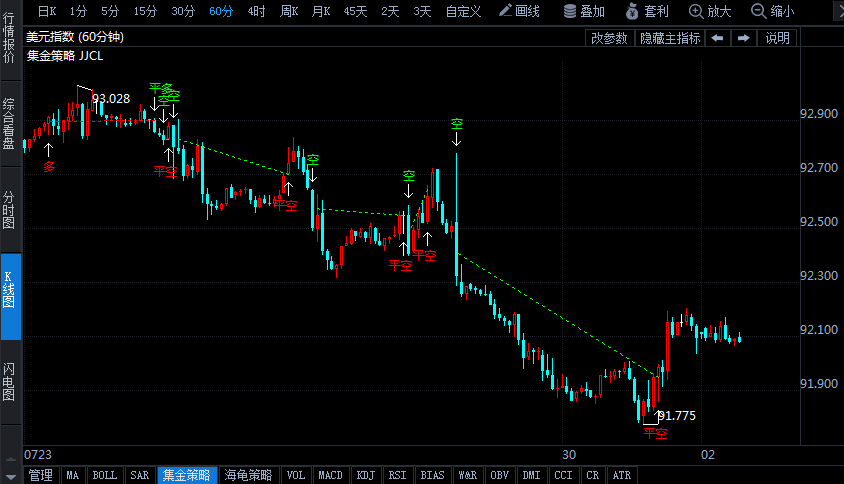Select the SAR indicator tab

click(139, 475)
